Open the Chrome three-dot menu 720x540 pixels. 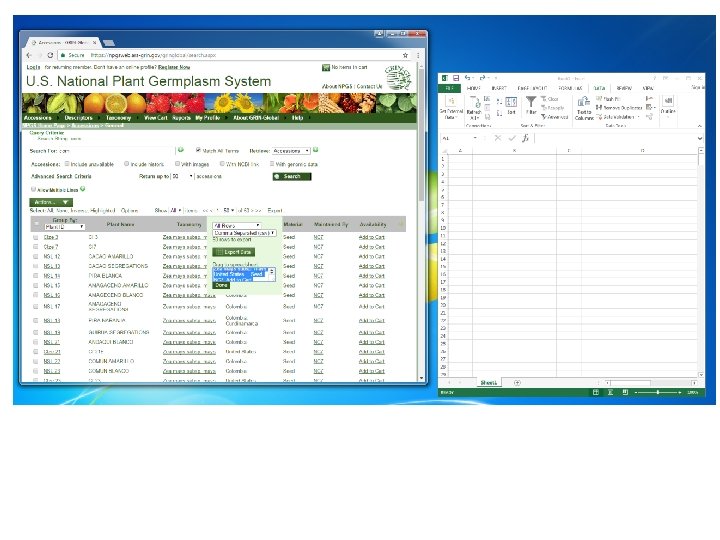(418, 55)
